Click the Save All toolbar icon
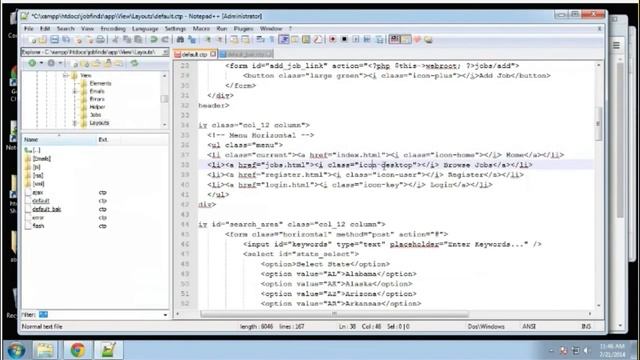This screenshot has height=360, width=640. click(66, 40)
